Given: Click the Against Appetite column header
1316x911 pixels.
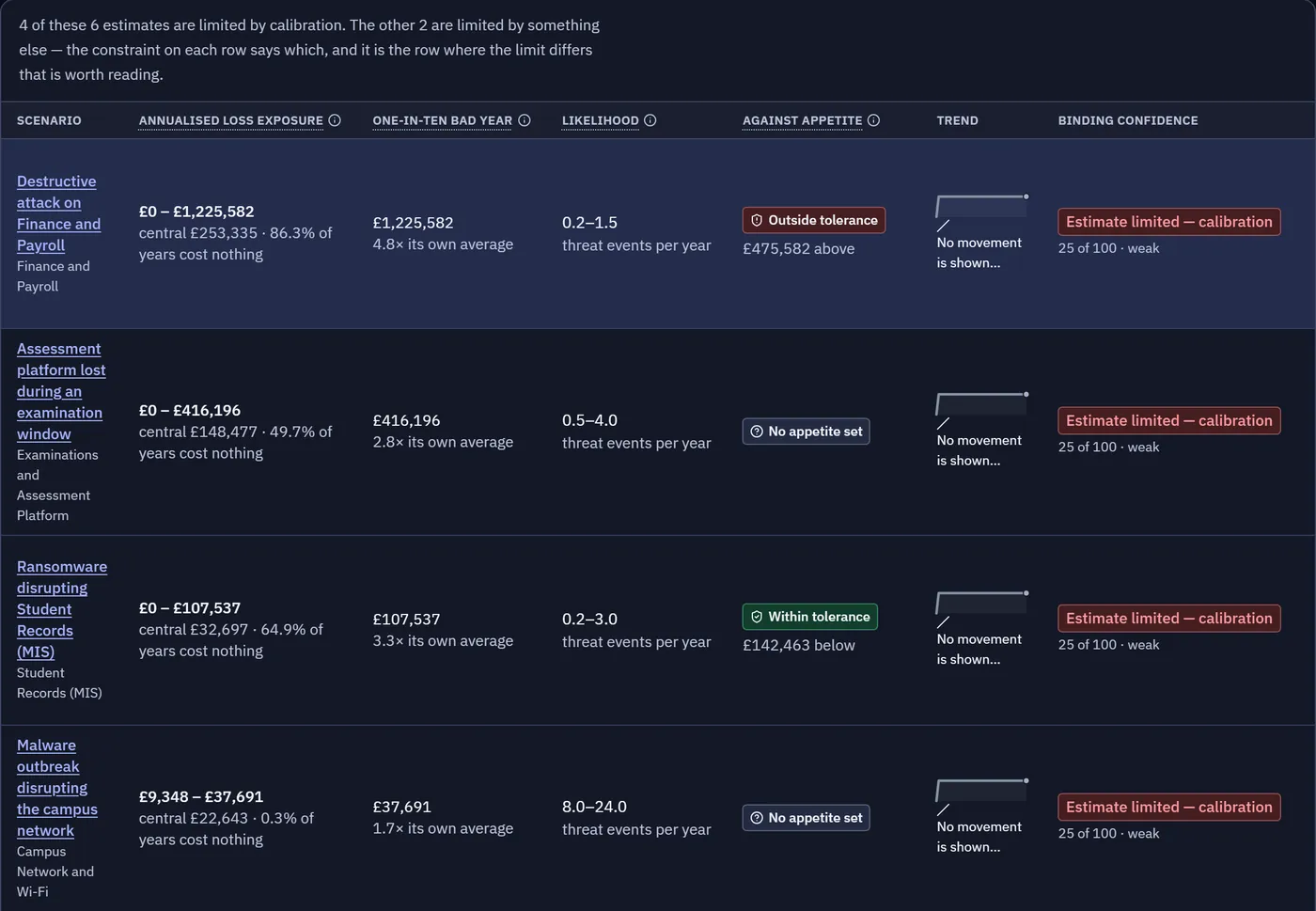Looking at the screenshot, I should 802,120.
